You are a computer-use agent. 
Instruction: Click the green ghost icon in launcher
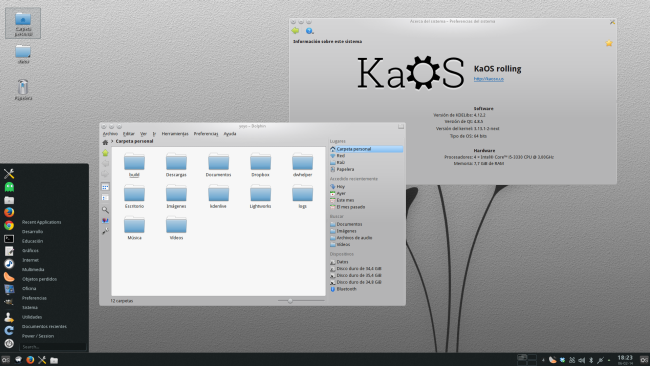coord(9,187)
